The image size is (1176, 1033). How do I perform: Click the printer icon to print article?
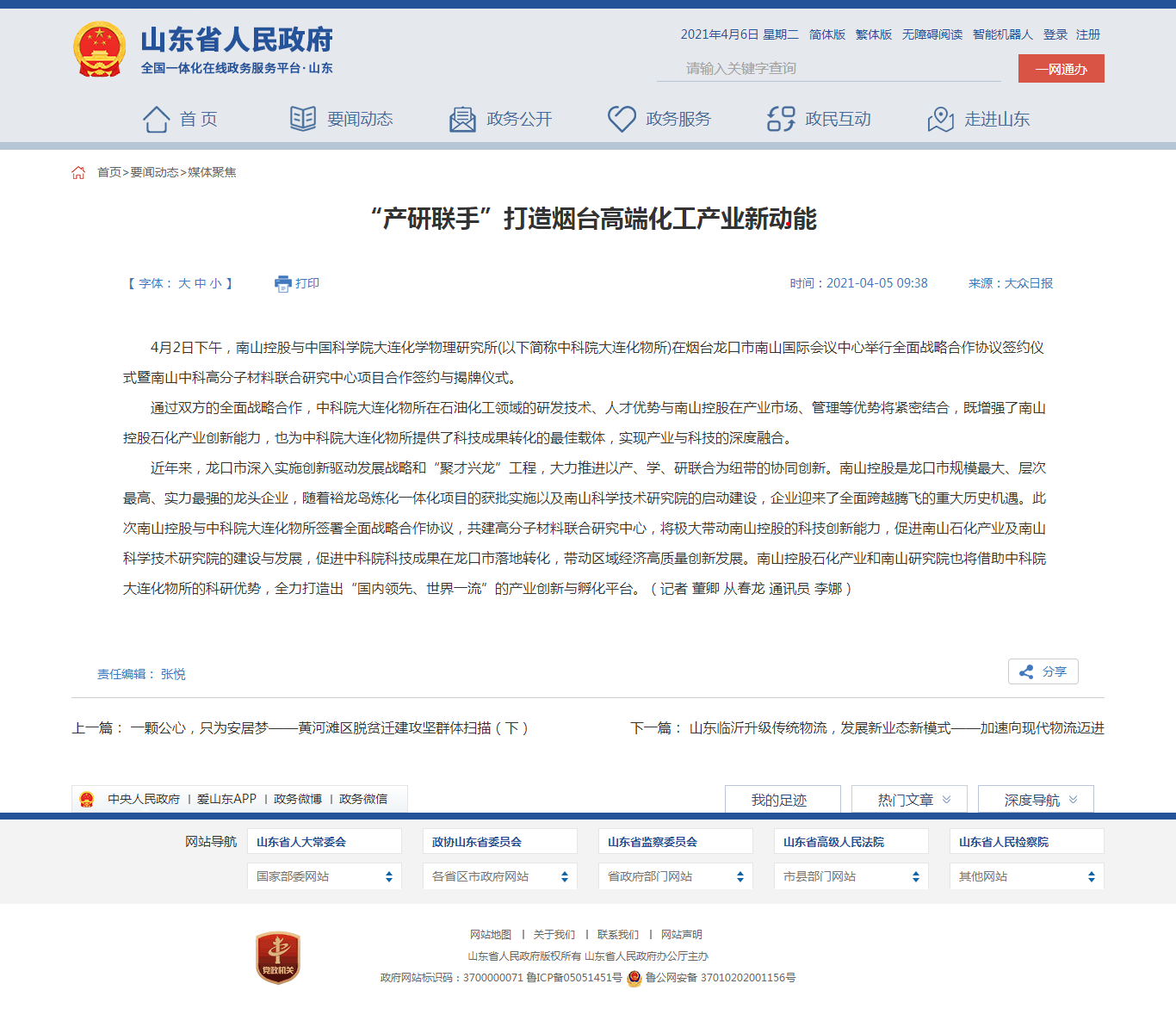282,283
